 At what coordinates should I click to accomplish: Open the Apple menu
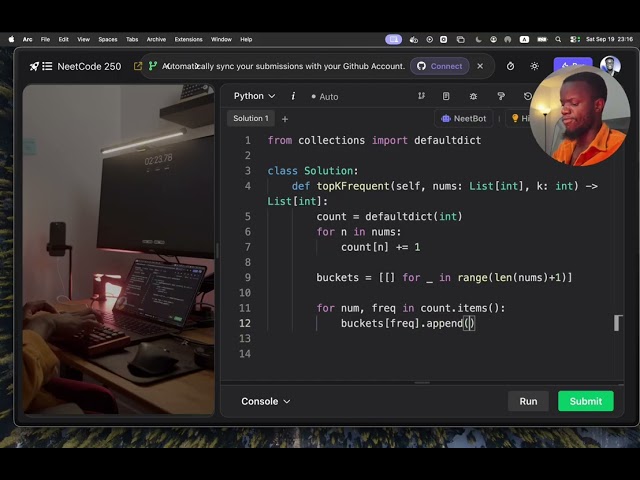point(11,40)
